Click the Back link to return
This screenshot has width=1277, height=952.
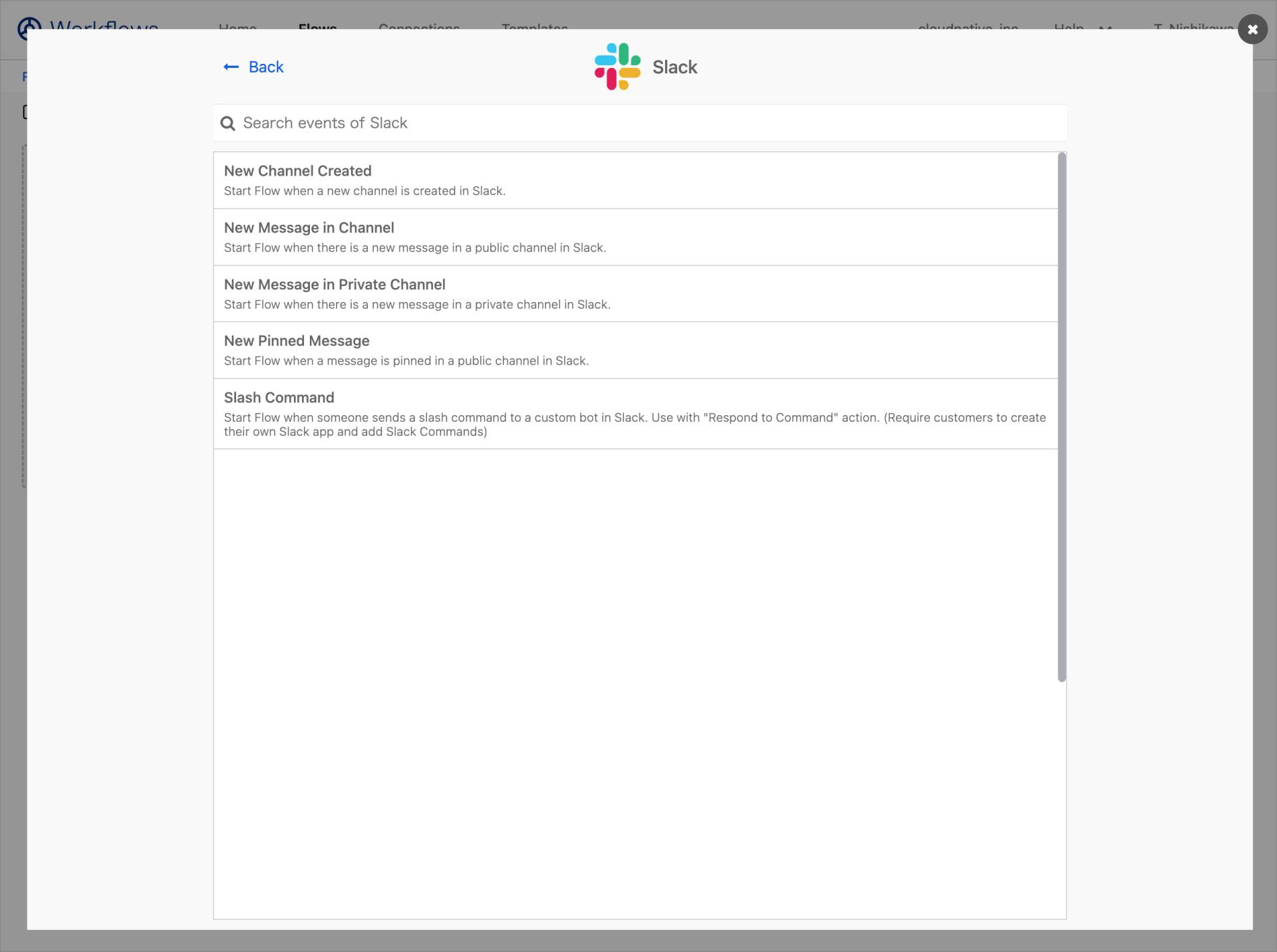[266, 67]
